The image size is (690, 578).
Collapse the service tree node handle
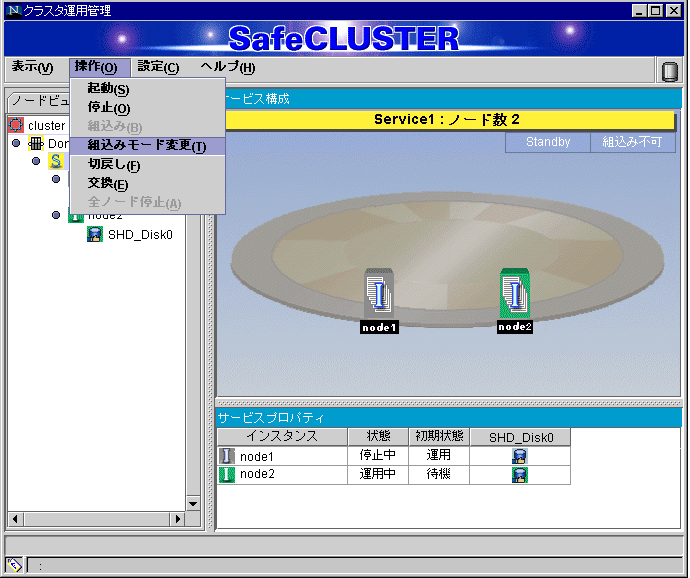click(36, 161)
